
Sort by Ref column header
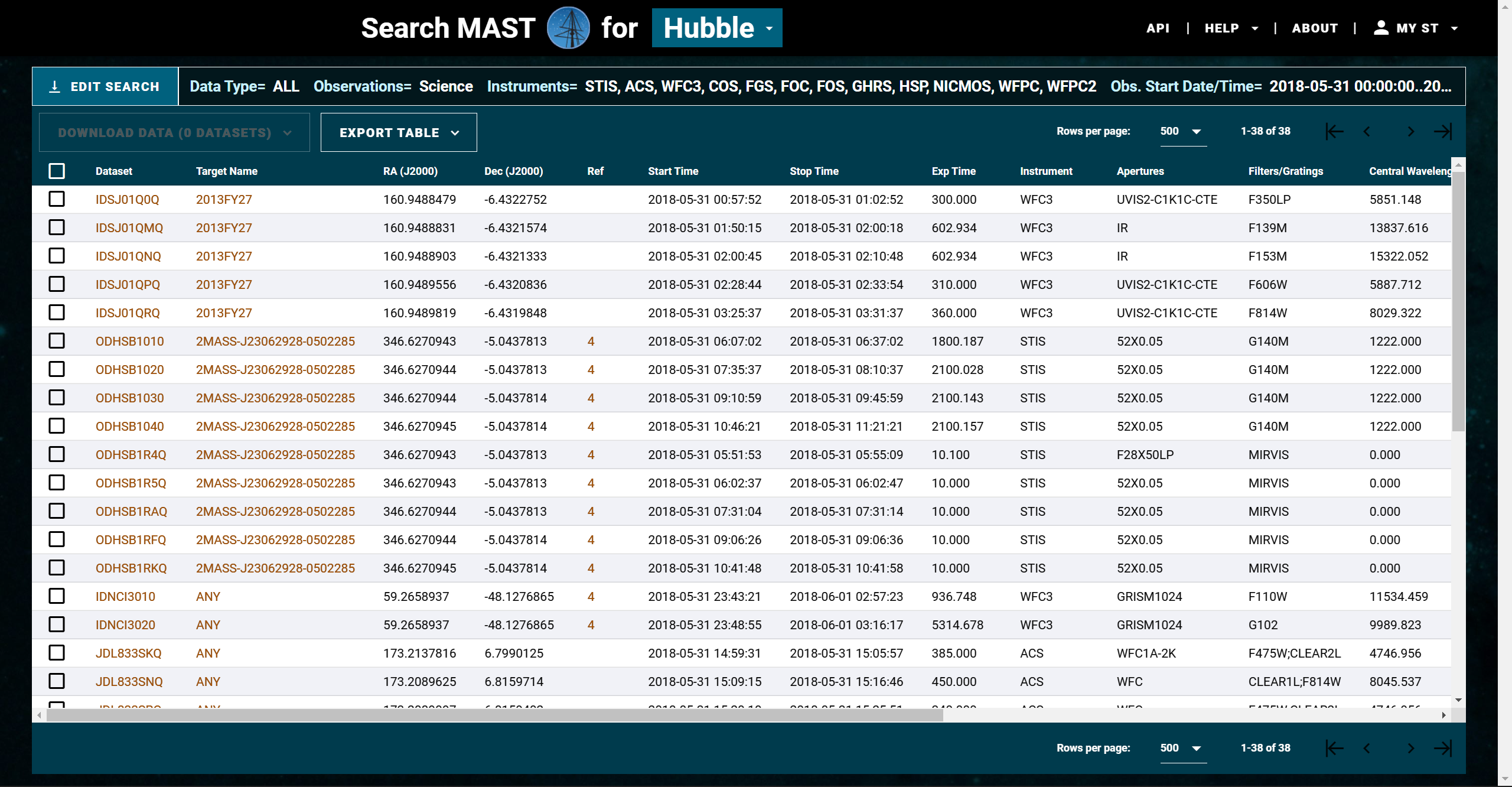point(595,171)
